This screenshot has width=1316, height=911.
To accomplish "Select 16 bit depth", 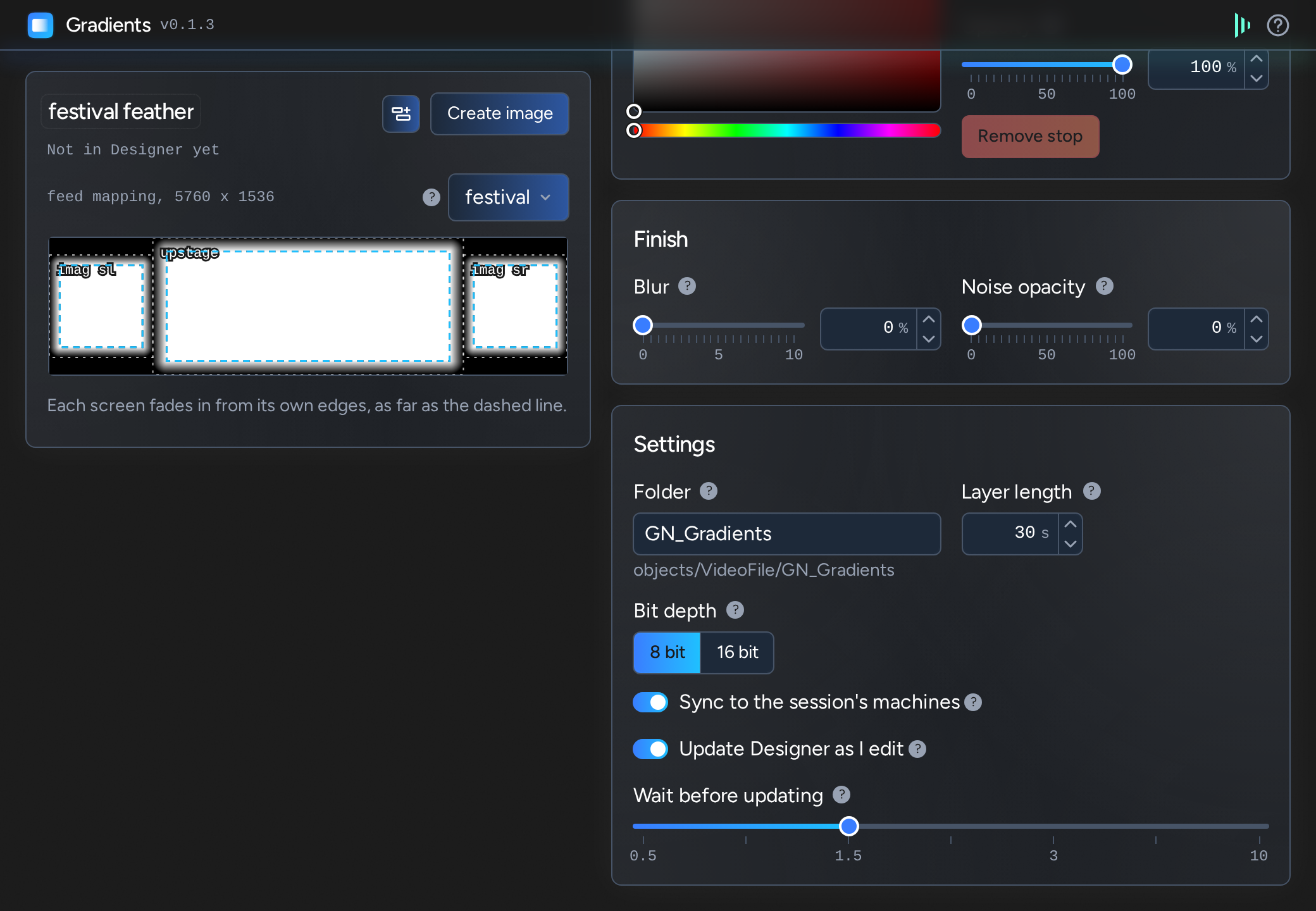I will (737, 652).
